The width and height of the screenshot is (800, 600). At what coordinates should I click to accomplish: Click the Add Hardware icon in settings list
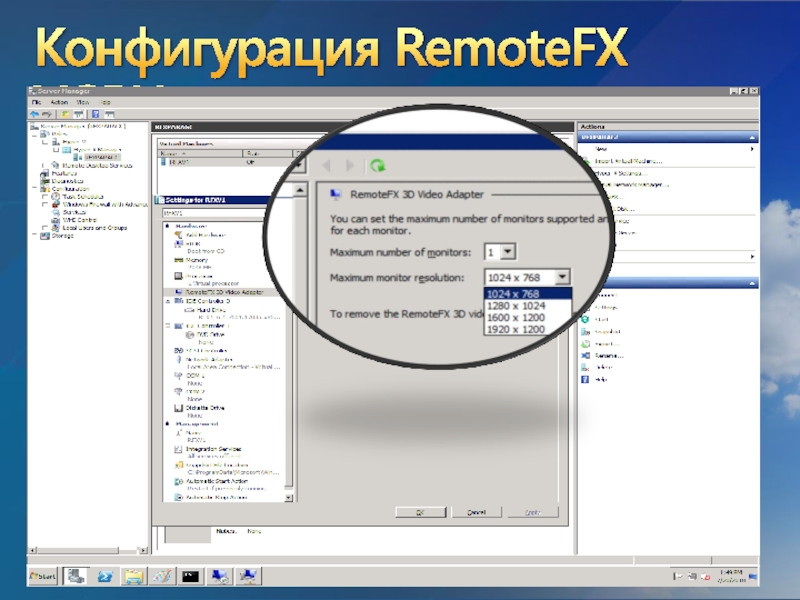pos(179,235)
